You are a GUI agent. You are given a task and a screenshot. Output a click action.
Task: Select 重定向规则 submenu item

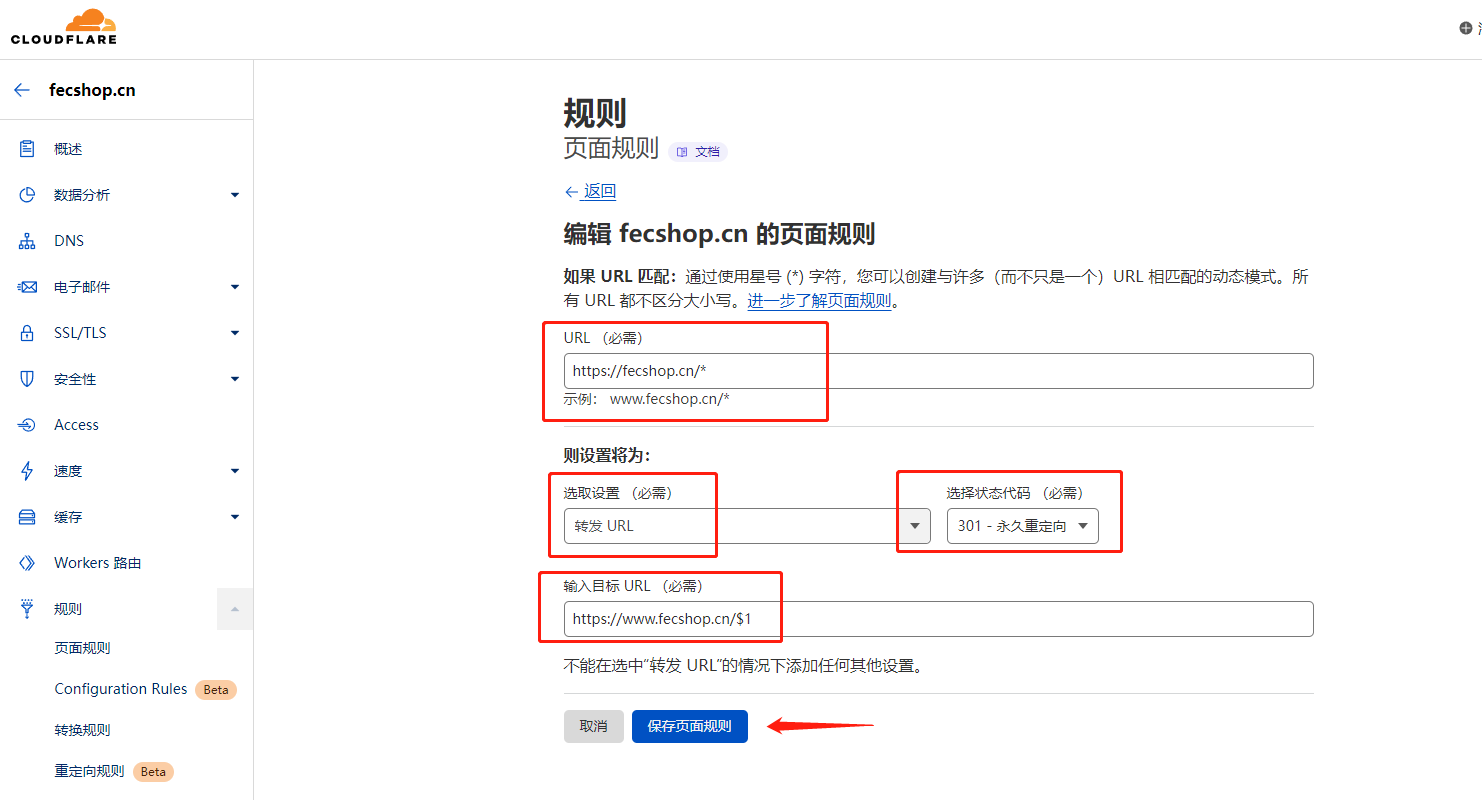[x=89, y=771]
